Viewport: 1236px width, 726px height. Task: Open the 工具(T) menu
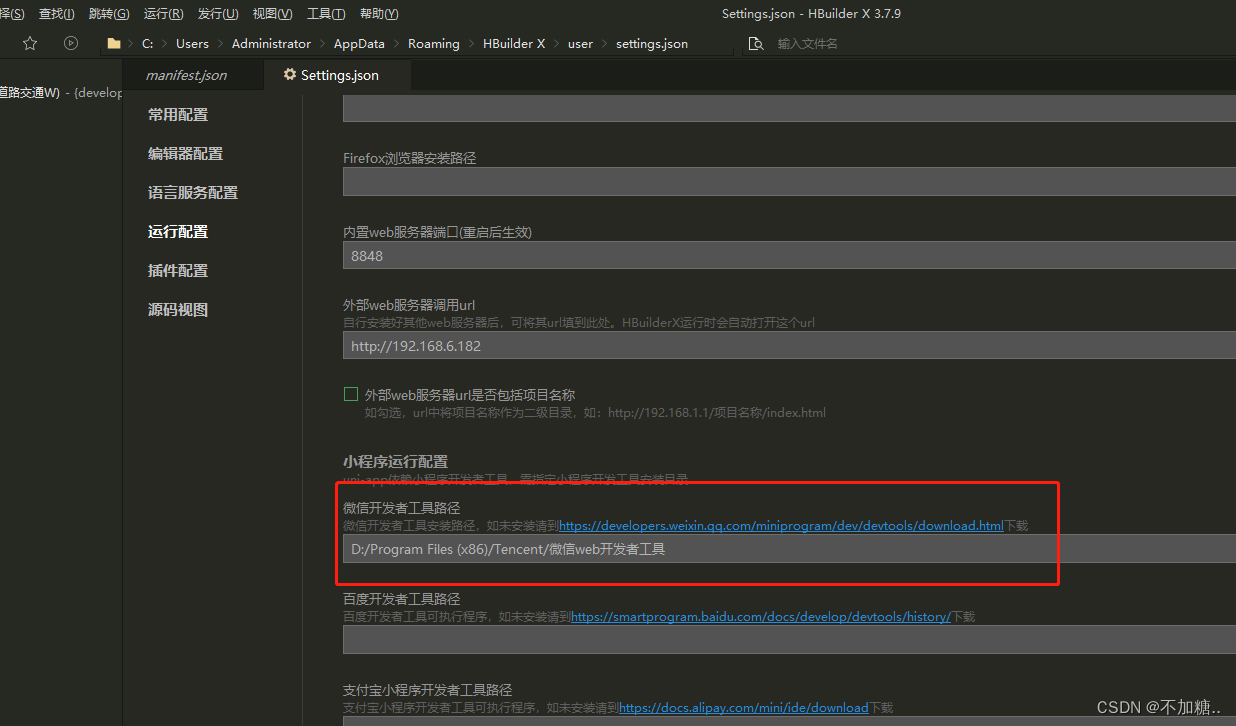click(326, 14)
